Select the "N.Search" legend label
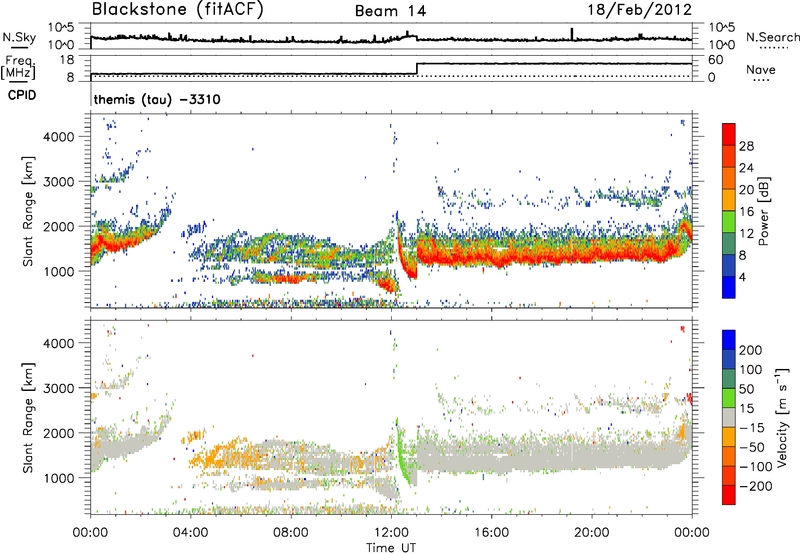The image size is (800, 554). pyautogui.click(x=772, y=37)
